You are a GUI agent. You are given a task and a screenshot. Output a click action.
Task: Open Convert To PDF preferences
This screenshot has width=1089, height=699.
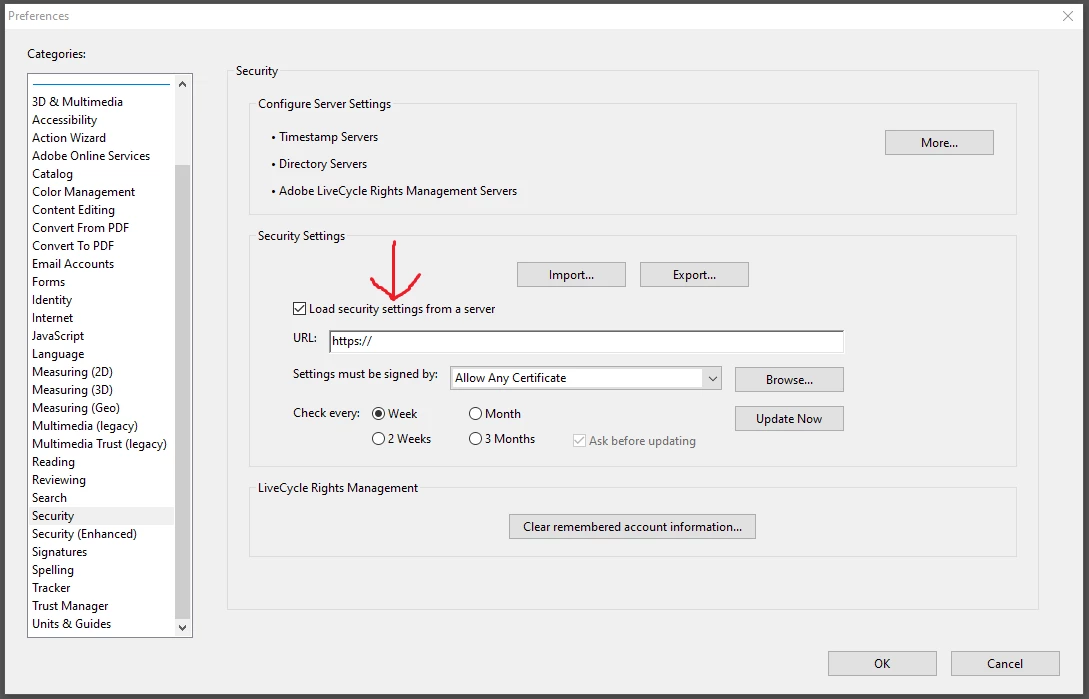click(73, 246)
